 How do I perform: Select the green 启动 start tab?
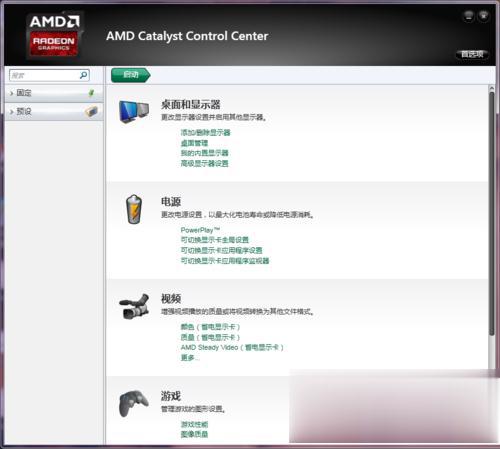point(131,75)
